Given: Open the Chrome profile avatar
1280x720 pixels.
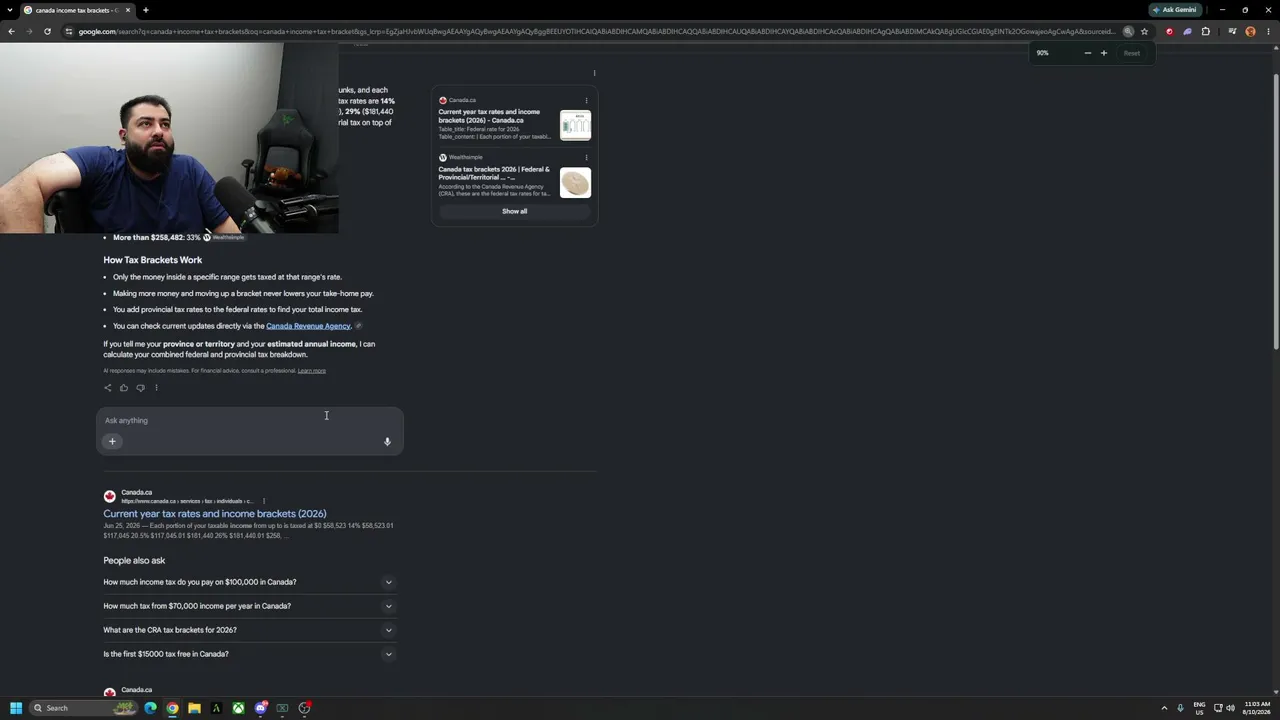Looking at the screenshot, I should pyautogui.click(x=1250, y=31).
